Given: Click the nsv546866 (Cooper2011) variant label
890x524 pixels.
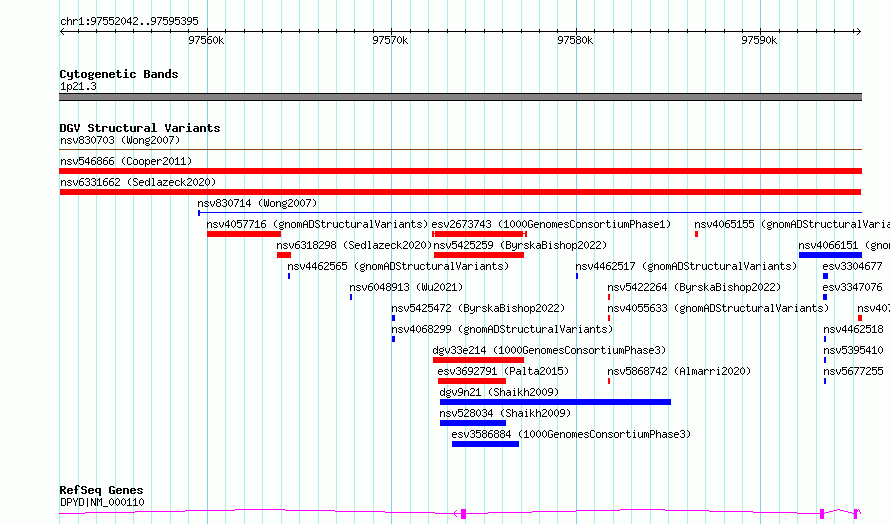Looking at the screenshot, I should pos(126,161).
